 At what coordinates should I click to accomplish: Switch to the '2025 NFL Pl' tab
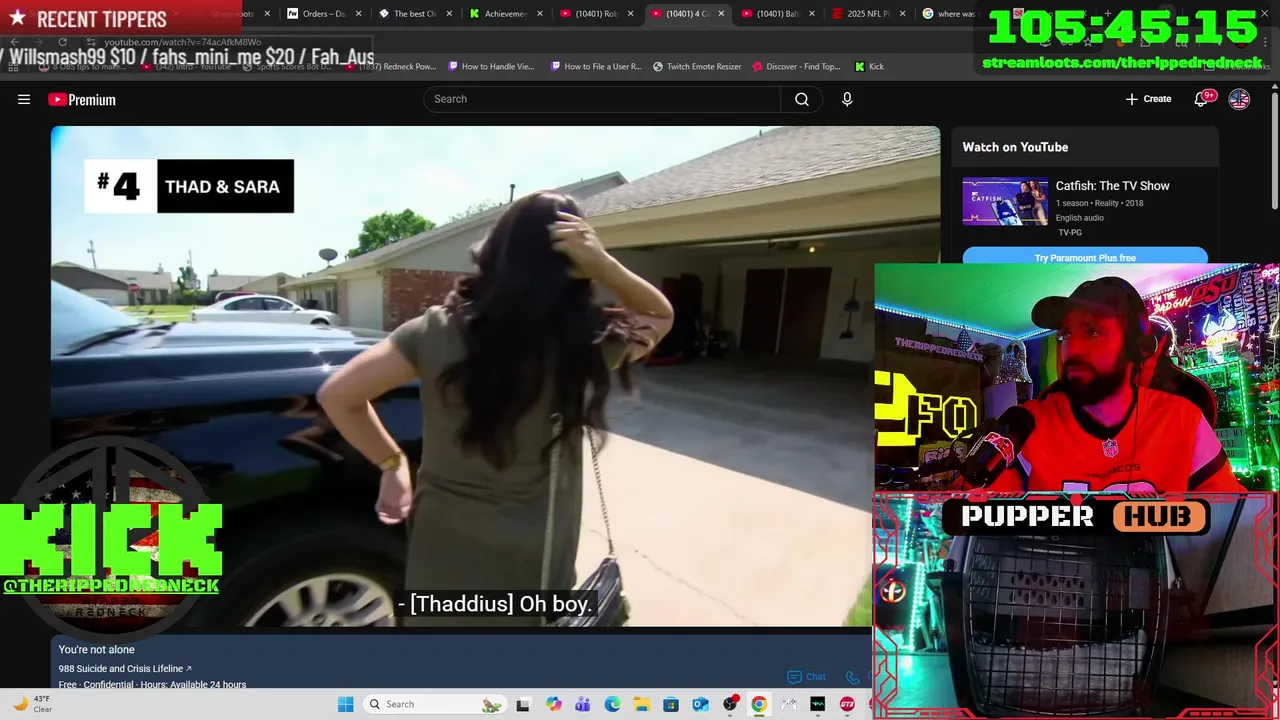867,14
